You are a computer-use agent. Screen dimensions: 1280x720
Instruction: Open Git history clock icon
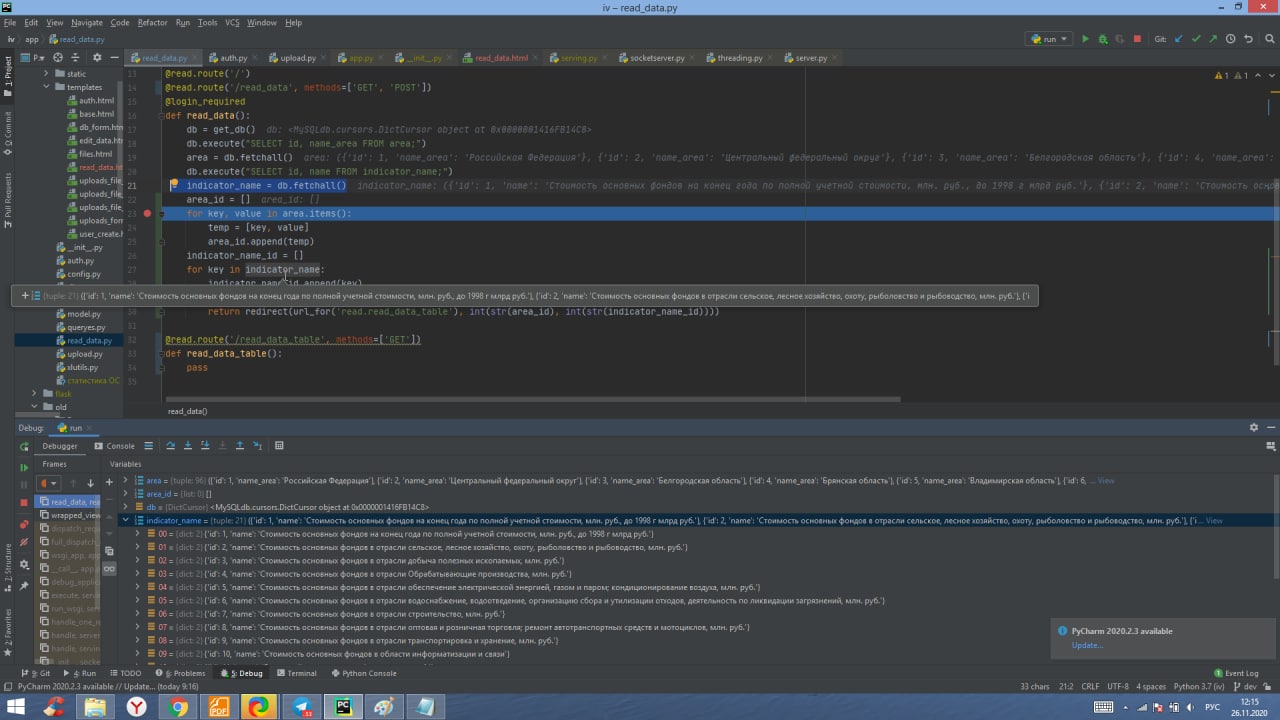[1230, 39]
